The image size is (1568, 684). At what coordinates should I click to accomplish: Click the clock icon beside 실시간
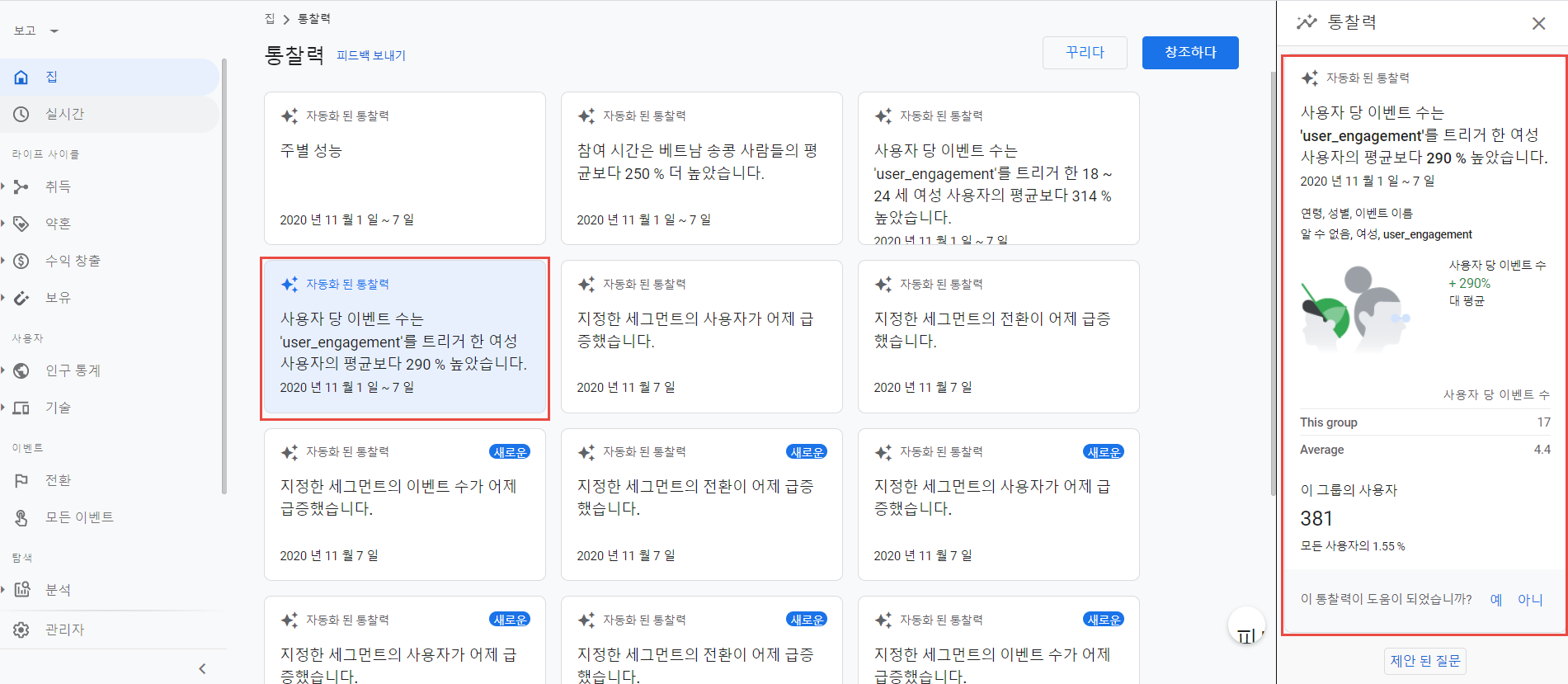point(21,114)
